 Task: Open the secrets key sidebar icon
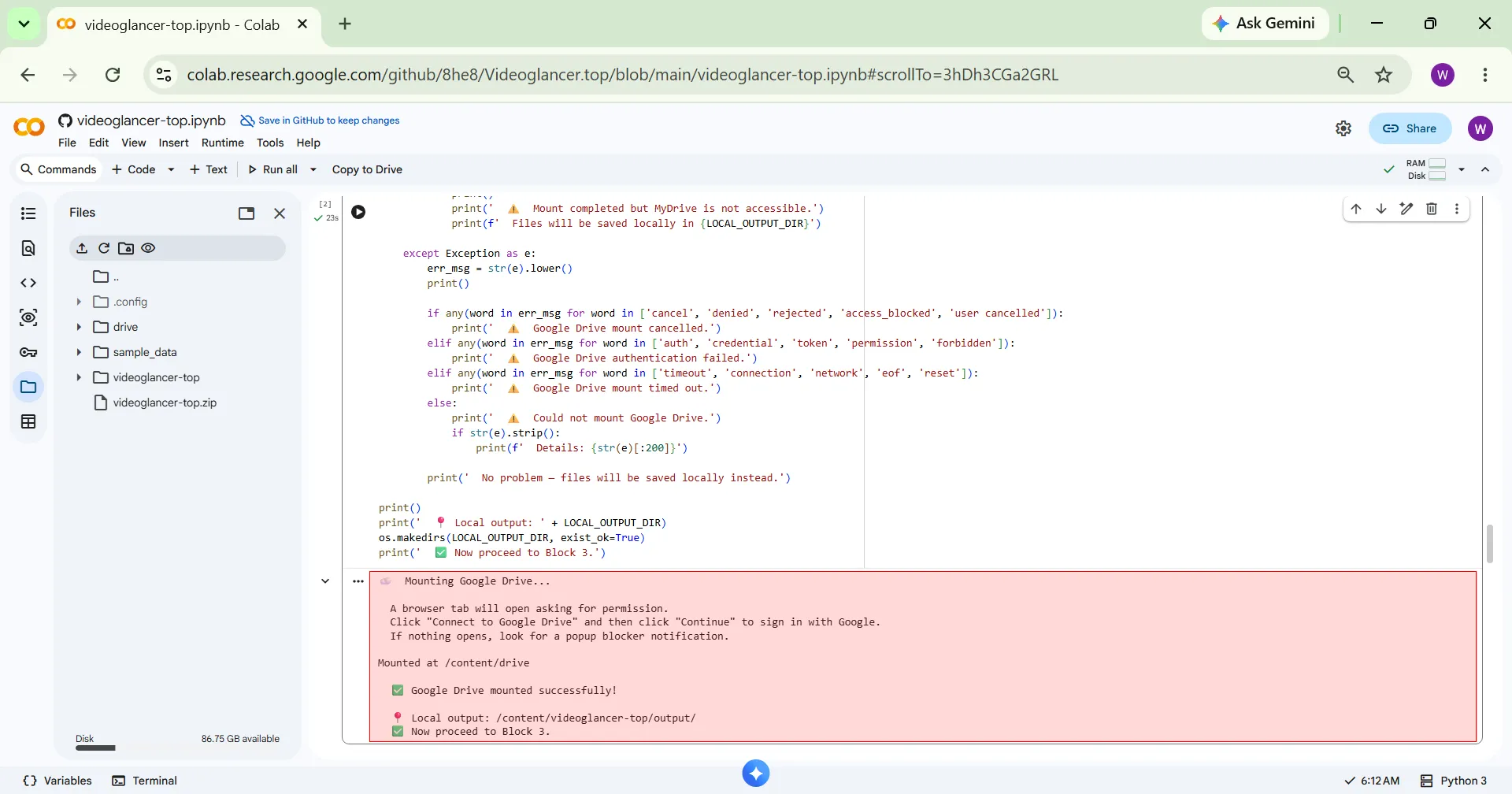point(28,352)
